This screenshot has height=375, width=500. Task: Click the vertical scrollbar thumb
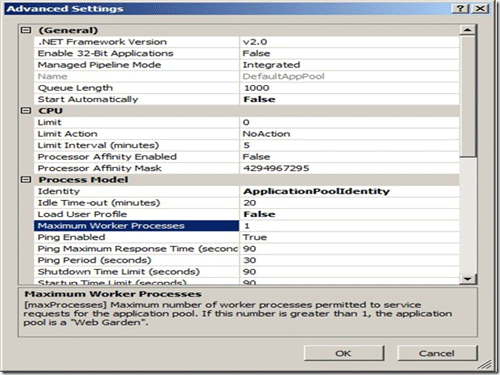point(468,96)
